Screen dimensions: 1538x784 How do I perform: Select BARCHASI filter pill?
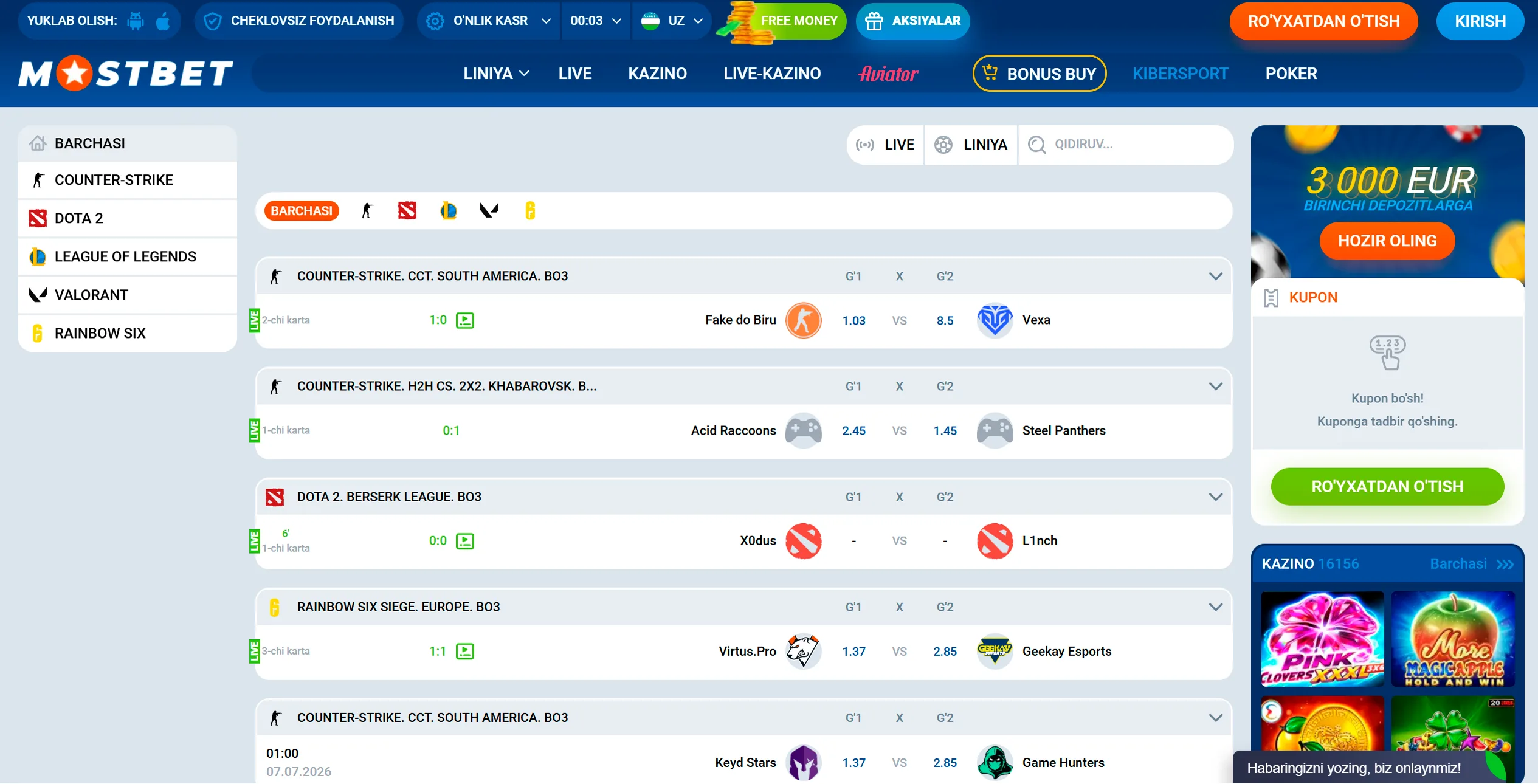click(302, 211)
